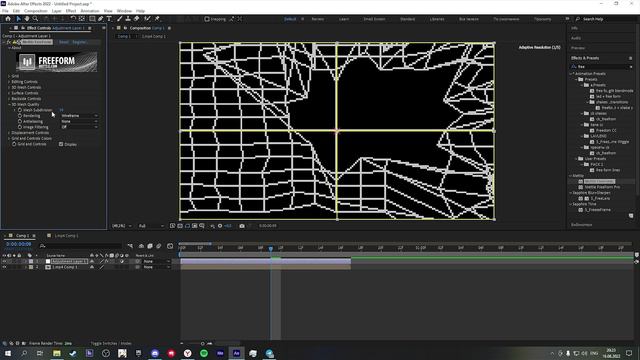Click Register link in Effect Controls

click(79, 42)
